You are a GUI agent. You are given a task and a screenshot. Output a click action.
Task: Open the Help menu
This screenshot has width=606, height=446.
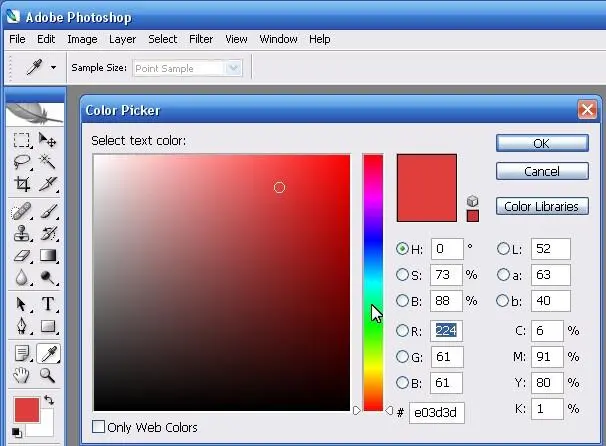tap(320, 39)
